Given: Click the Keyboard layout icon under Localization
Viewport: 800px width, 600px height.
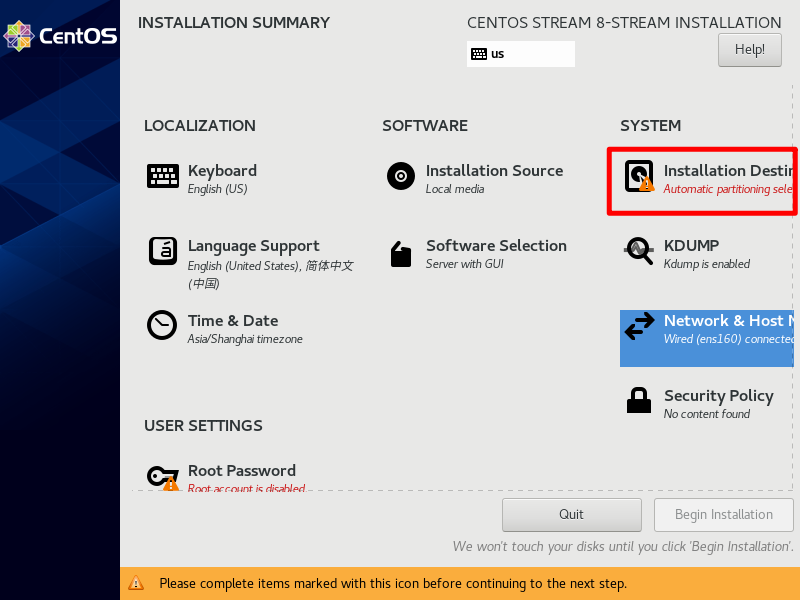Looking at the screenshot, I should coord(163,176).
